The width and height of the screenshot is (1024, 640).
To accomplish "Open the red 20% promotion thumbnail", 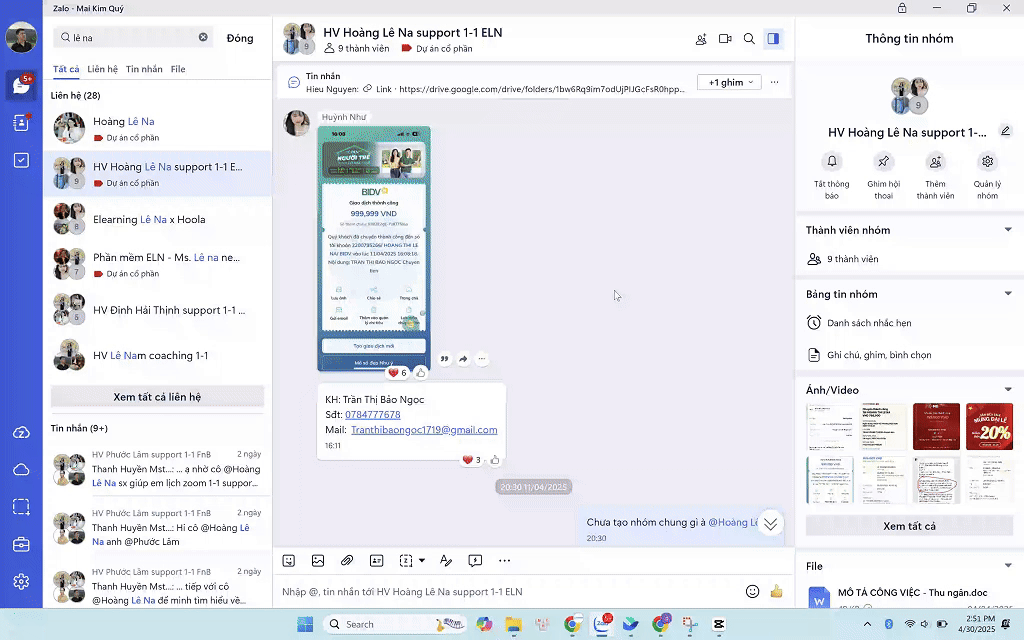I will 989,426.
